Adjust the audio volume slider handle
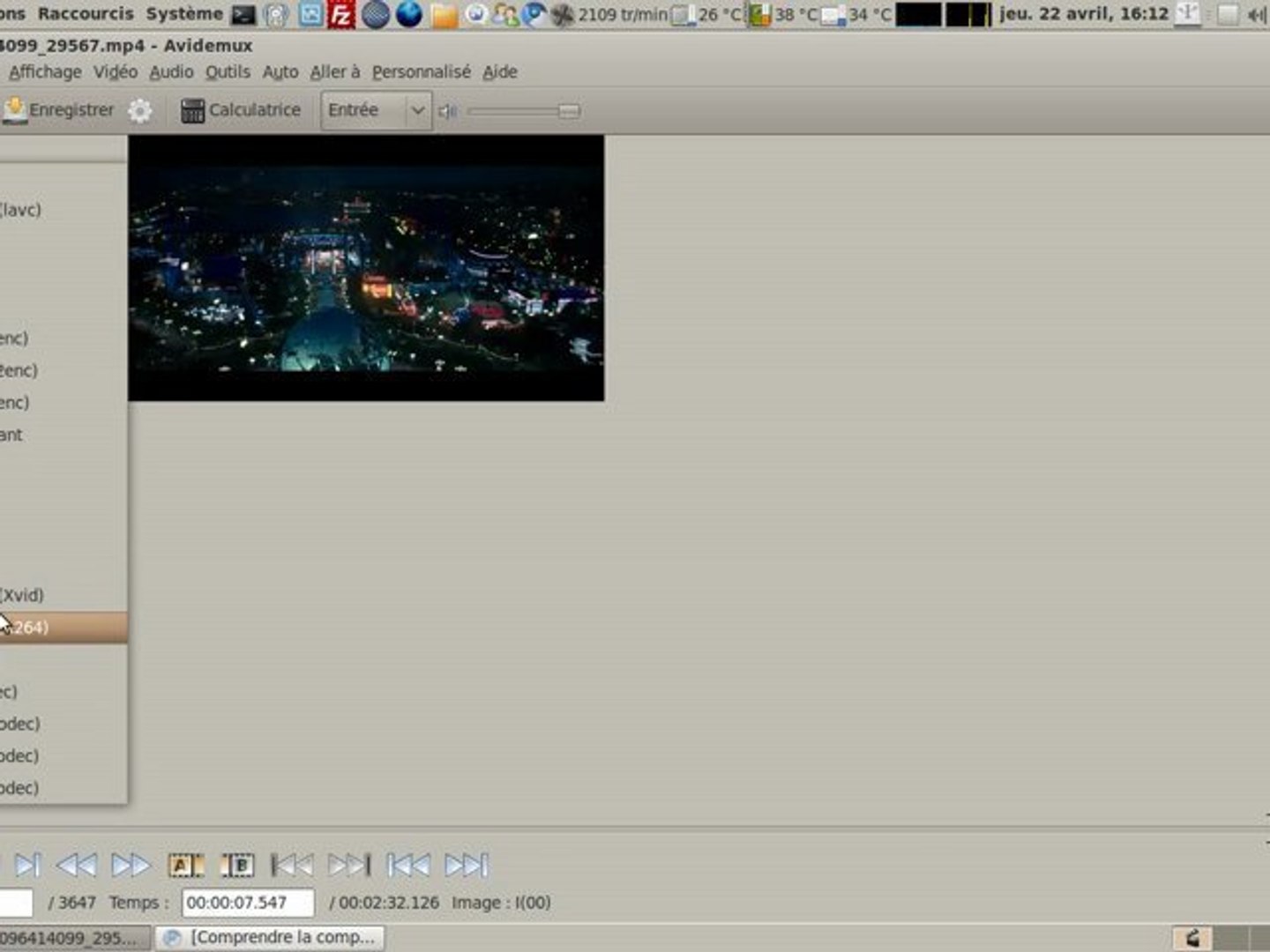 569,110
